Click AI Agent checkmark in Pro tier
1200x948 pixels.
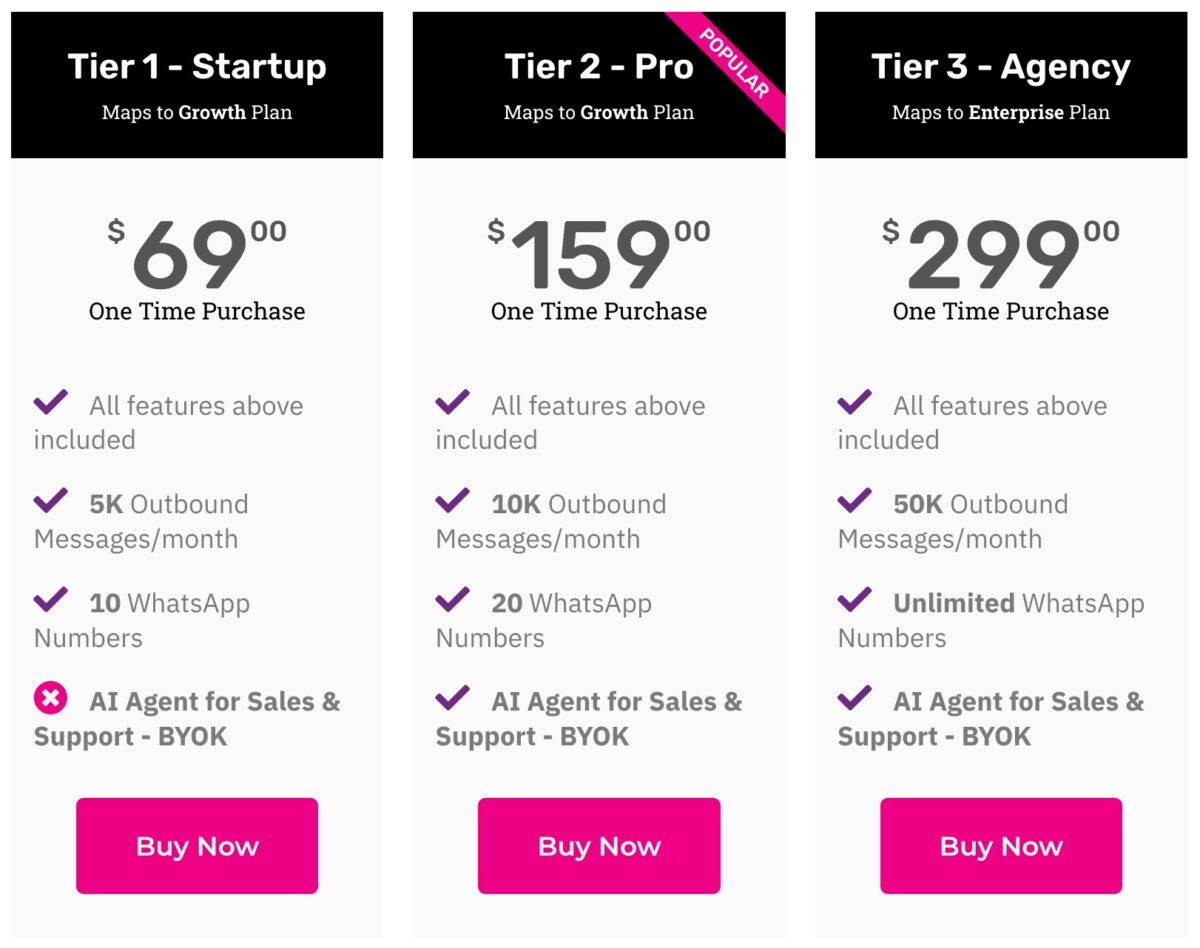pos(453,698)
